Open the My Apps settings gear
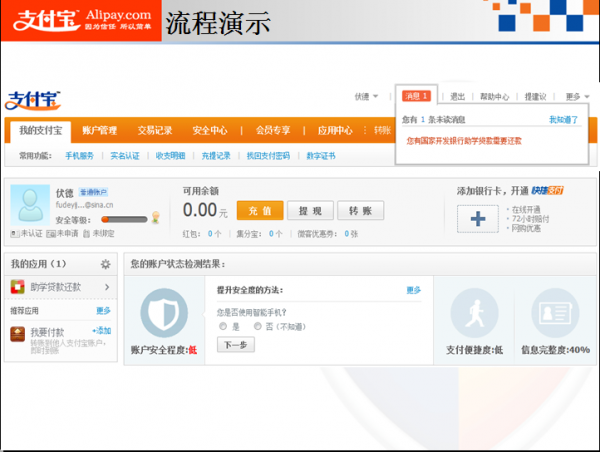This screenshot has width=600, height=452. click(105, 264)
